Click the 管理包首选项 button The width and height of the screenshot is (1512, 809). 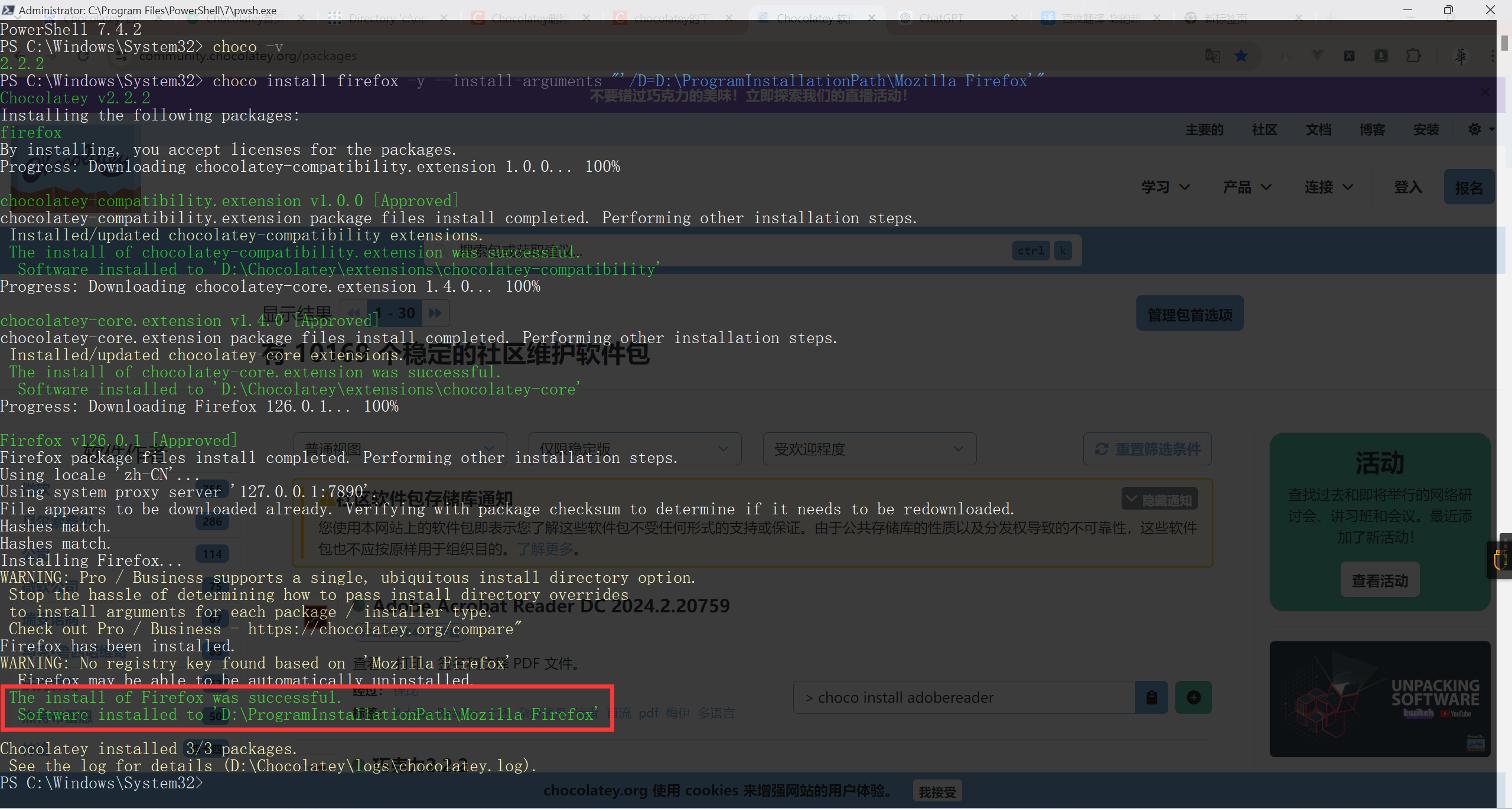(1190, 314)
